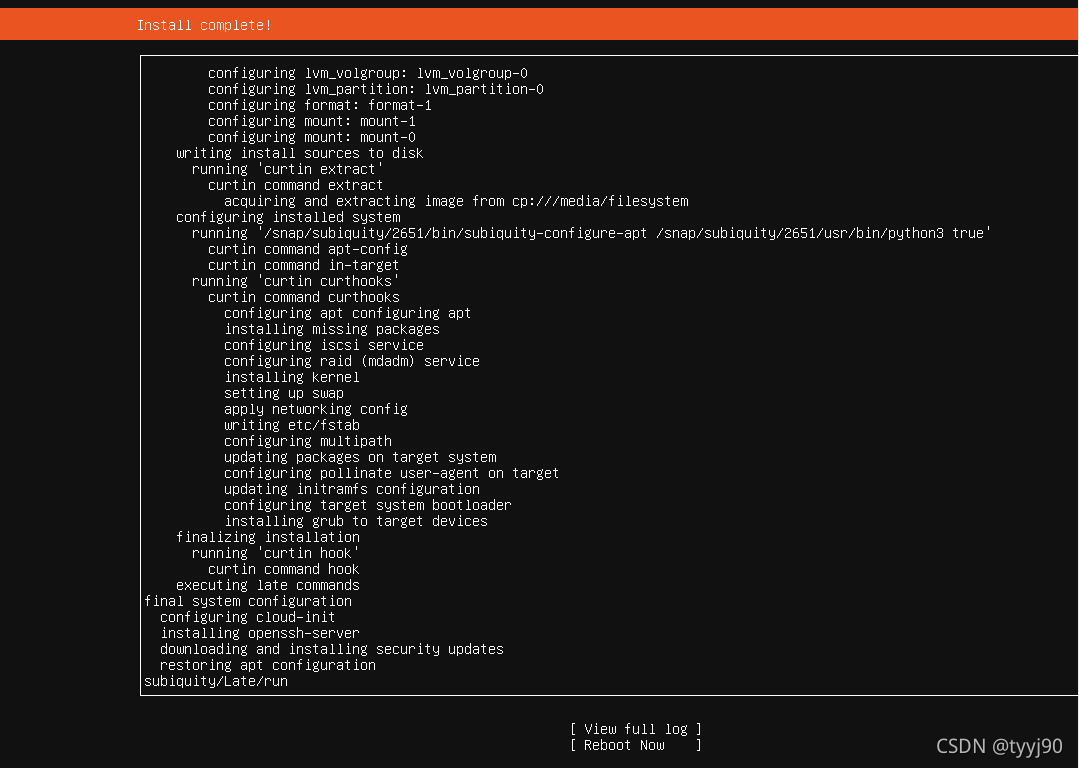
Task: Select 'installing missing packages' log line
Action: [332, 329]
